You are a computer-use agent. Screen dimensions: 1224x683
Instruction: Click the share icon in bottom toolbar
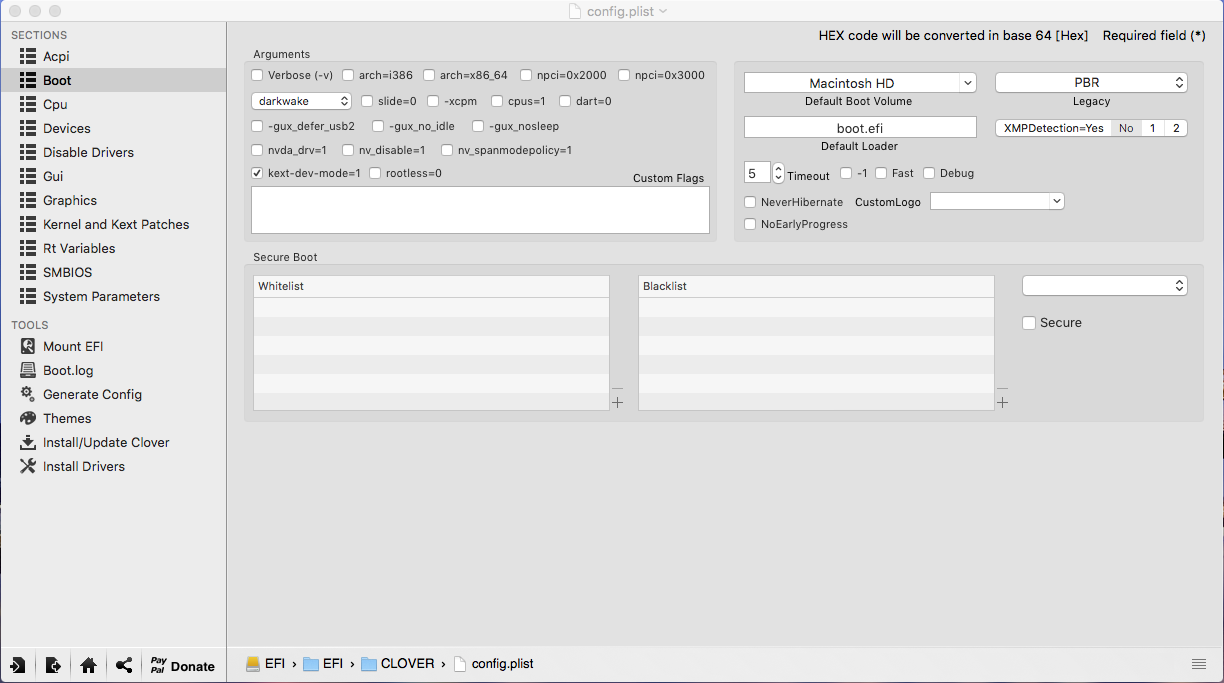pos(124,666)
